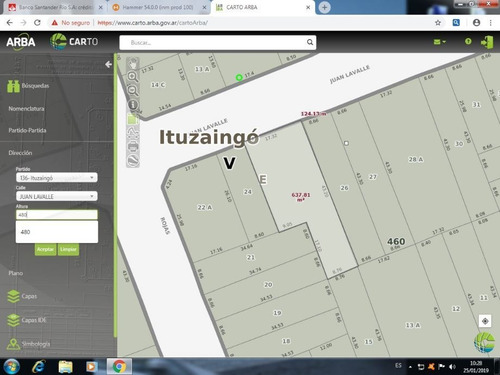Click the search magnifier in Buscar box

point(310,42)
